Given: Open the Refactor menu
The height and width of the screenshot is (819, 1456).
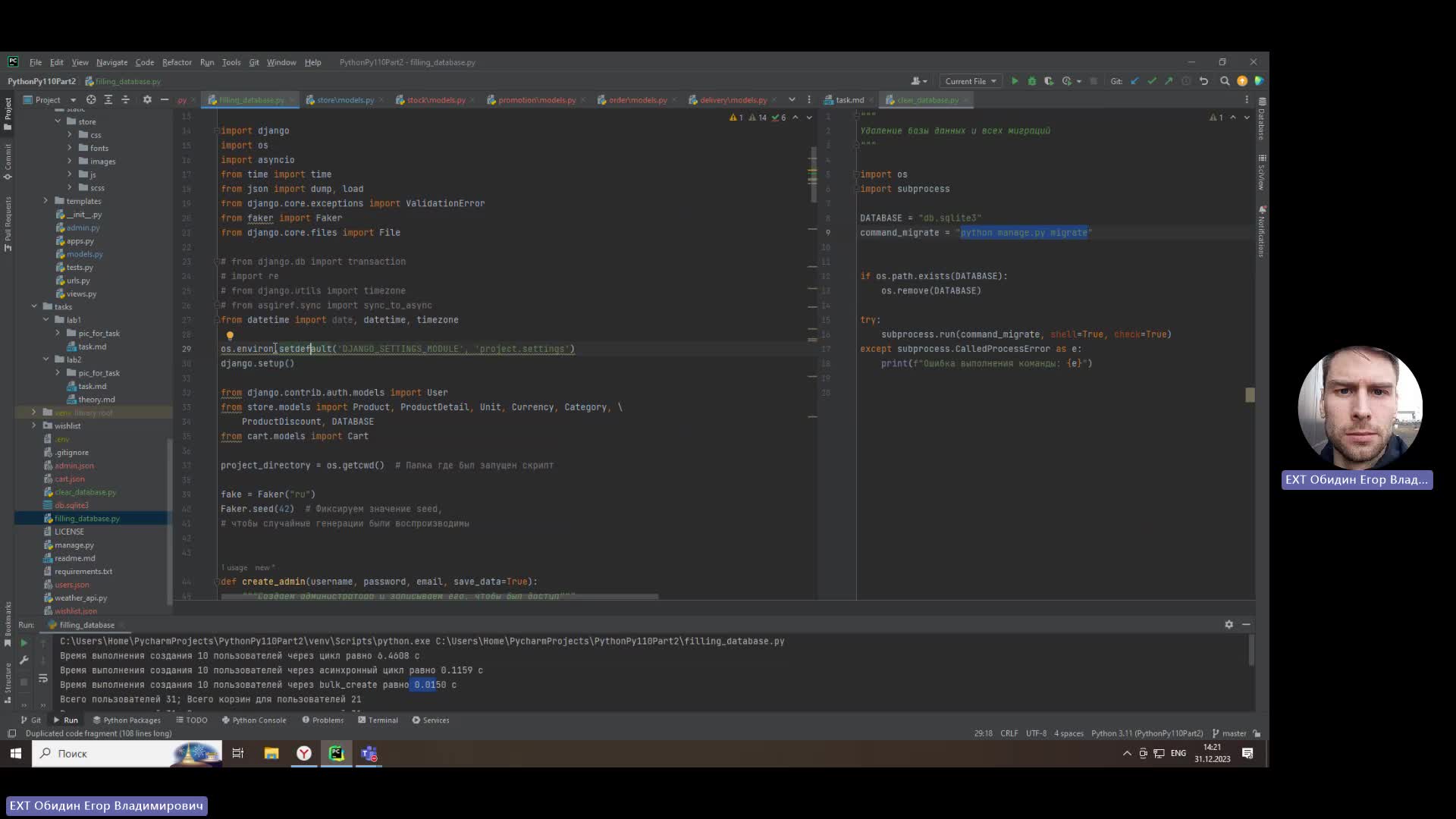Looking at the screenshot, I should 177,62.
